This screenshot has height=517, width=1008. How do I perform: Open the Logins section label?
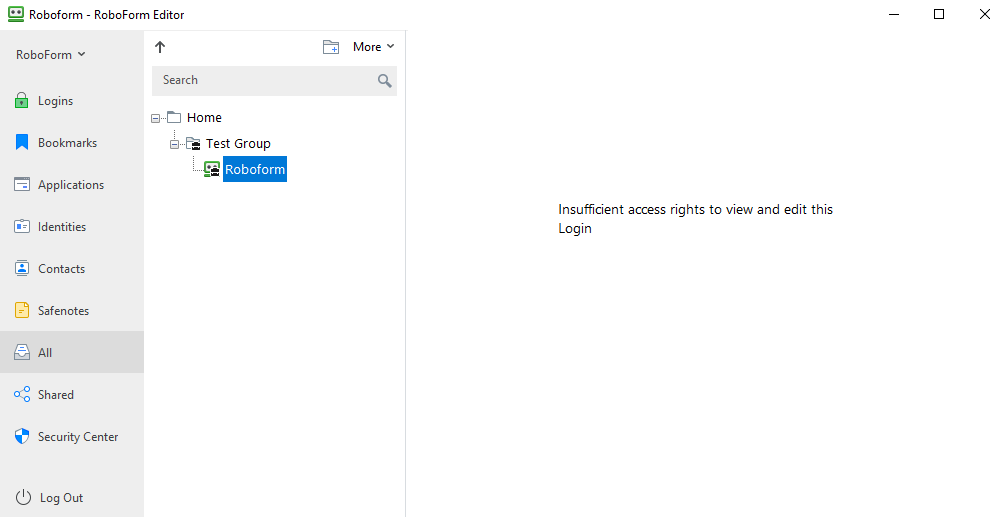coord(55,101)
